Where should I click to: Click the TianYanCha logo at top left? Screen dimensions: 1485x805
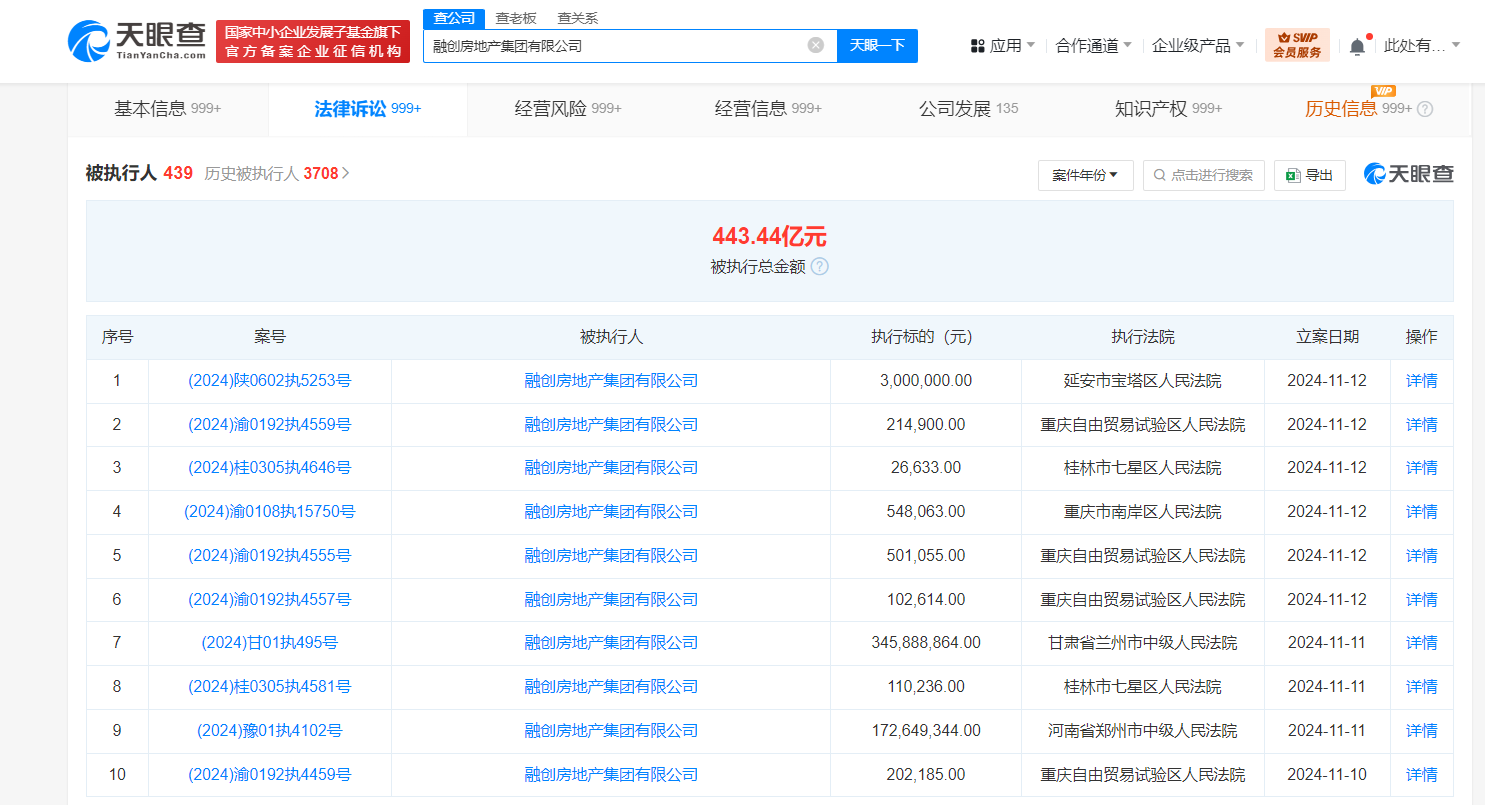click(137, 41)
